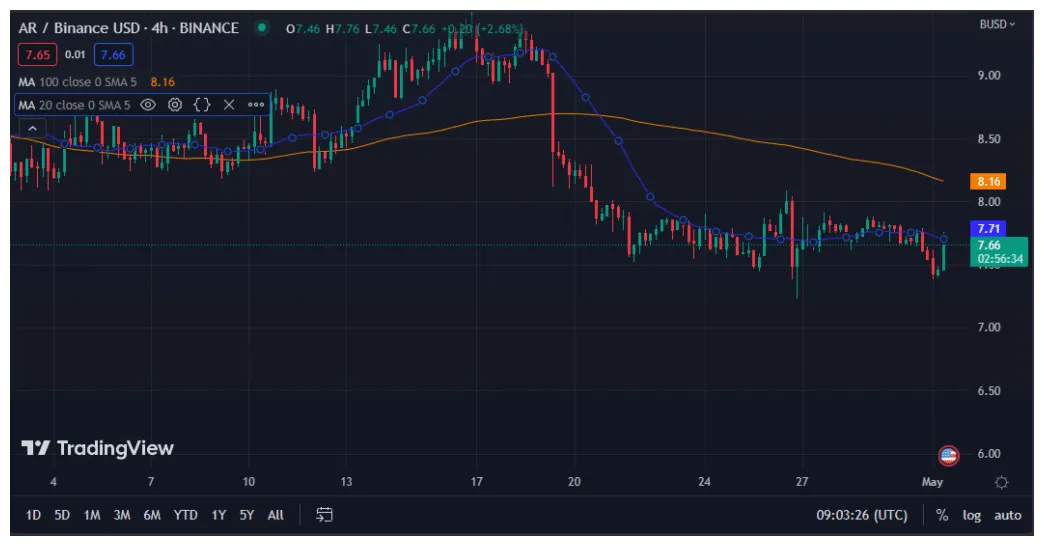Open the go-to-date calendar icon
The height and width of the screenshot is (546, 1044).
324,515
